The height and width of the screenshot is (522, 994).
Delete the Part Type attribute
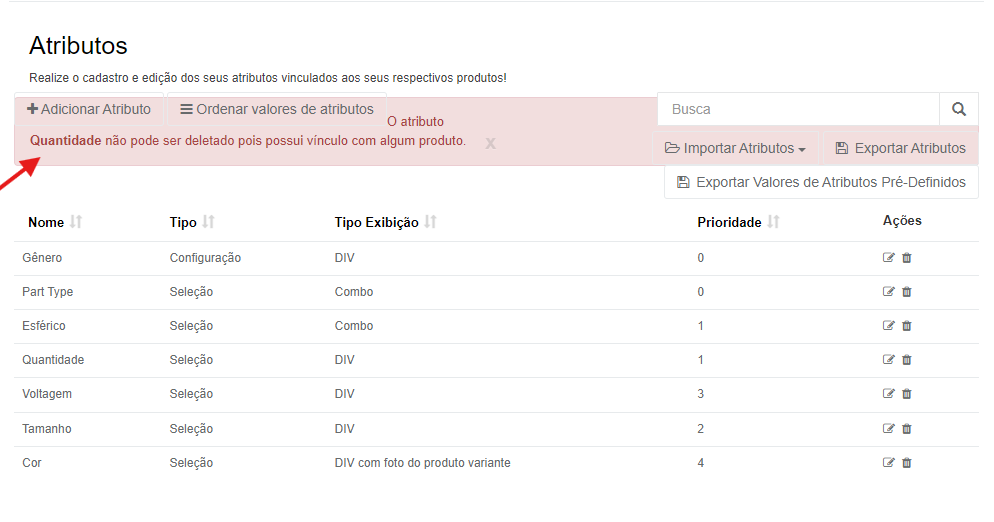[x=907, y=292]
